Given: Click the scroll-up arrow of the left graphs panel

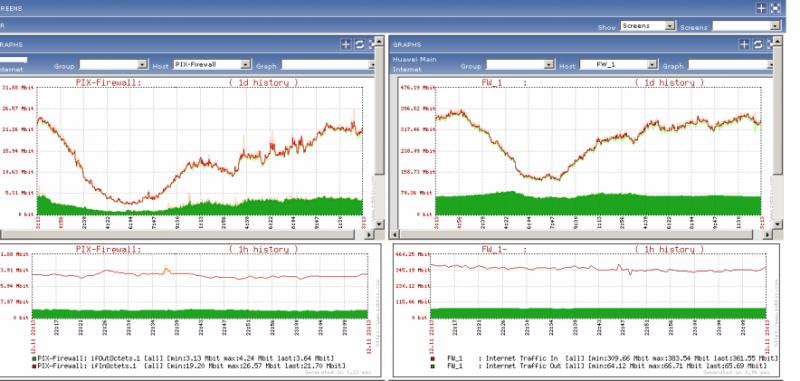Looking at the screenshot, I should tap(379, 40).
